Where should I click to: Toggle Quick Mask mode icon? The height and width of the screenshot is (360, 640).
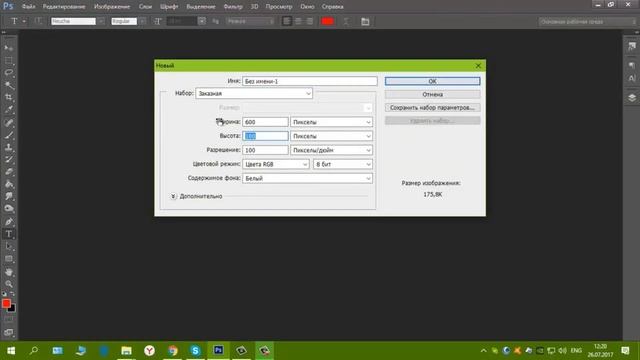click(9, 320)
